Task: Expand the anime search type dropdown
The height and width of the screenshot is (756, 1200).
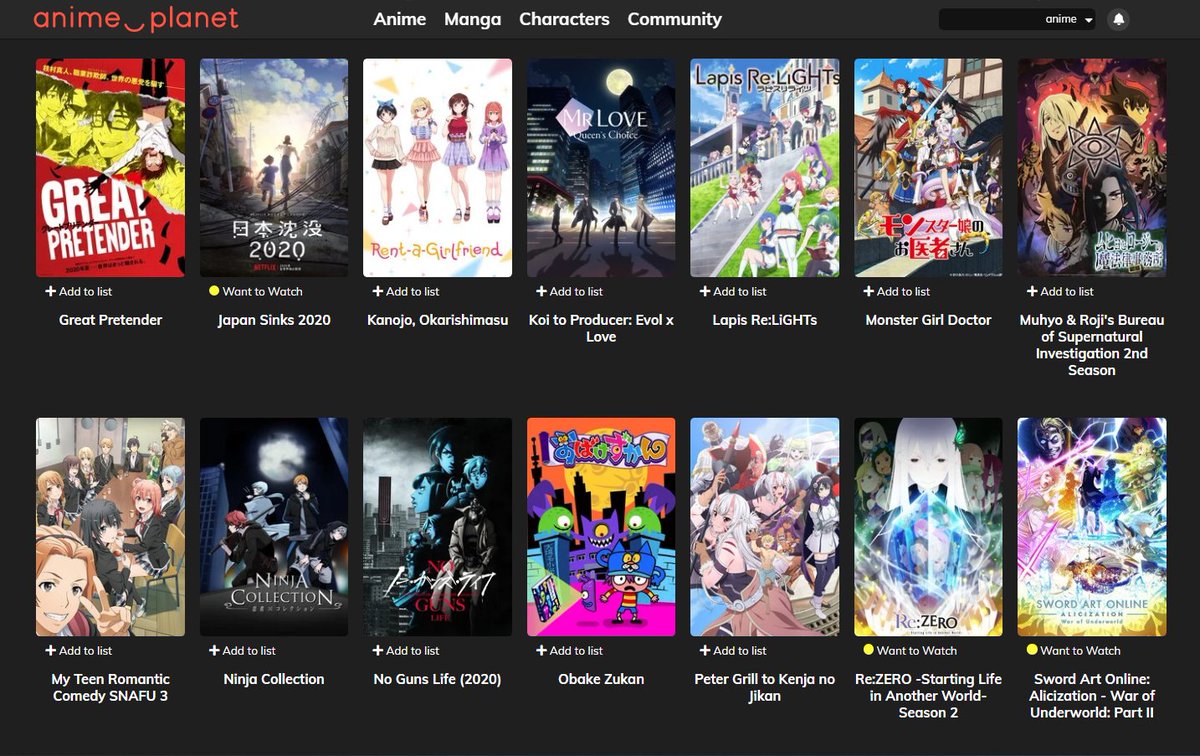Action: [1069, 19]
